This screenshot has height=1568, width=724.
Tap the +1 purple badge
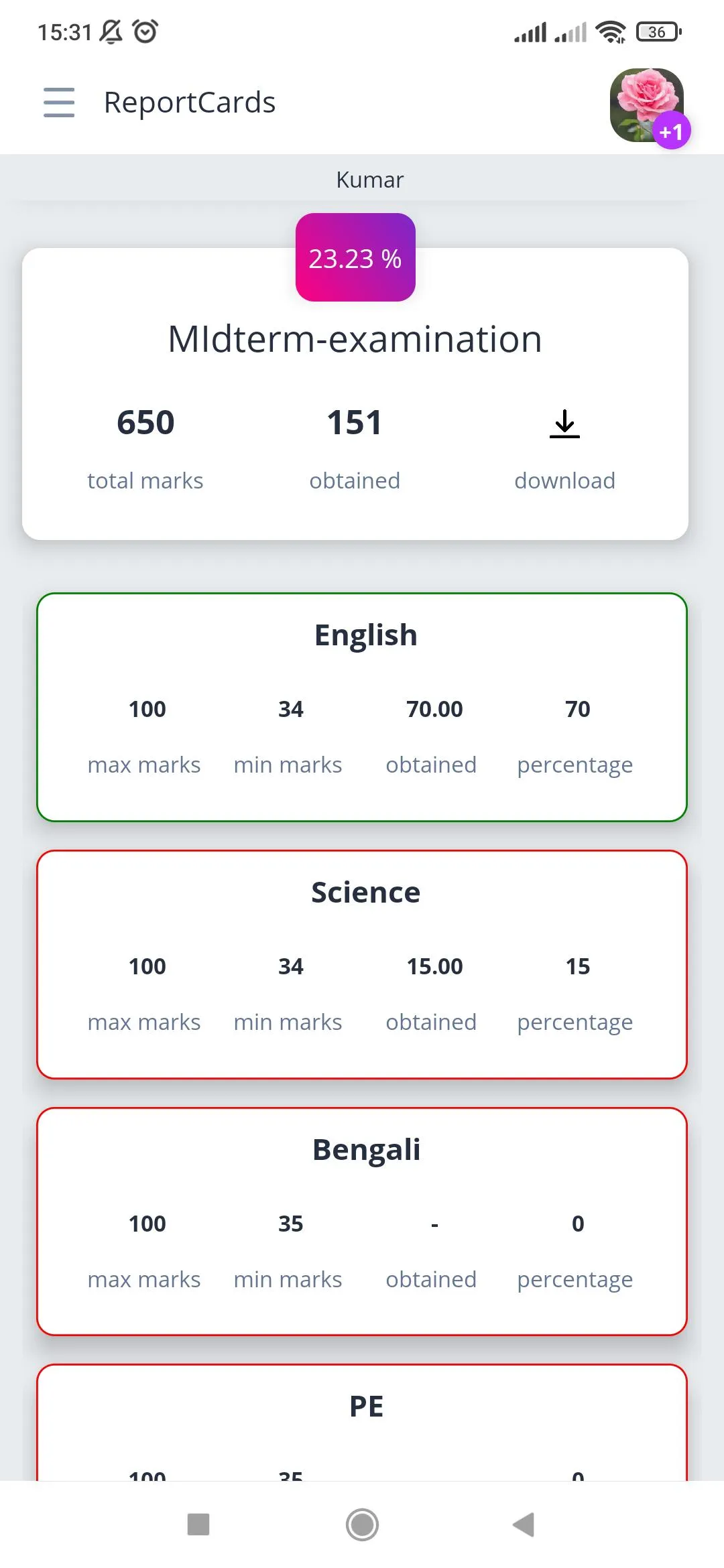pos(671,131)
